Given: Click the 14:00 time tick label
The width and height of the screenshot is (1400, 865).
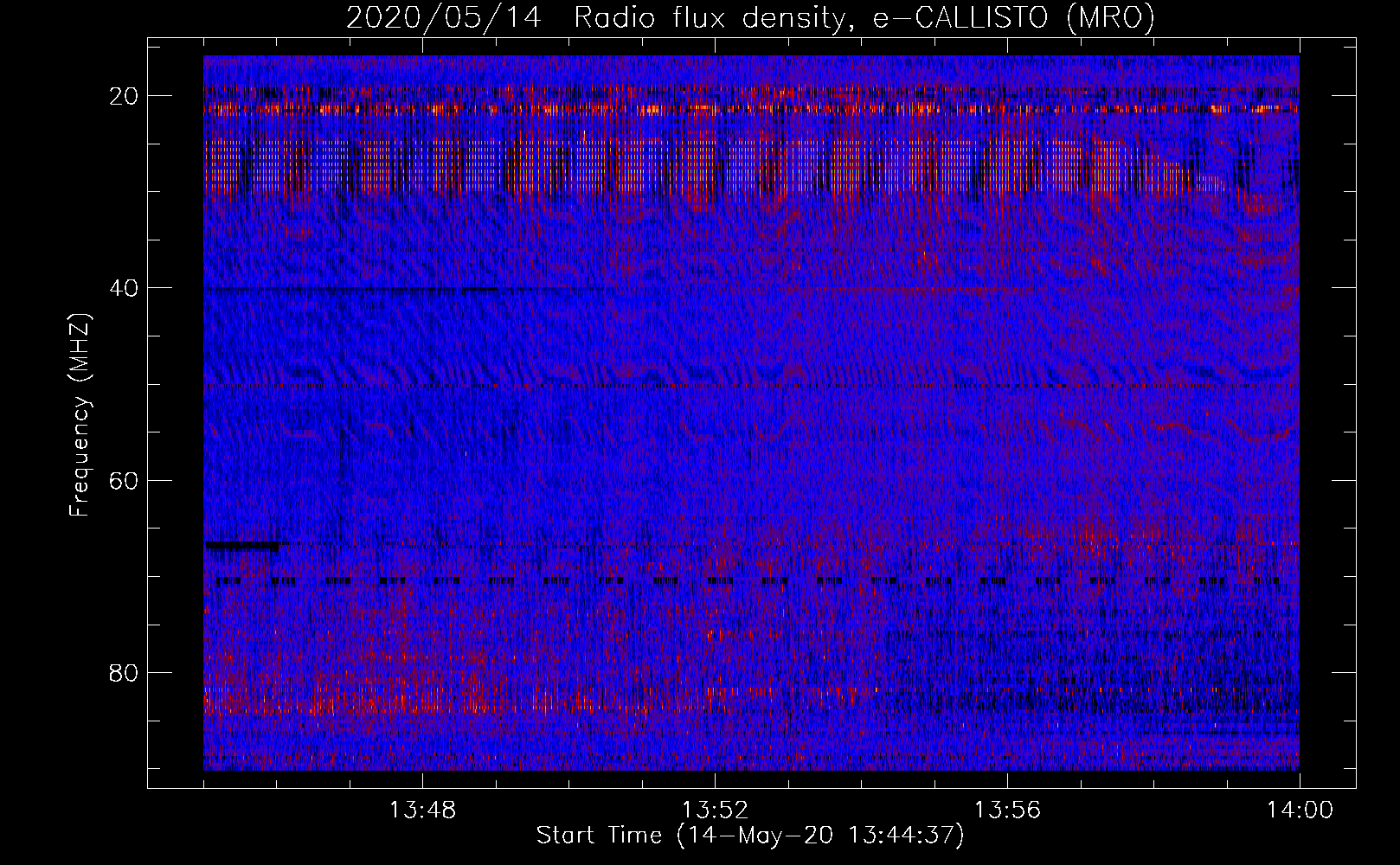Looking at the screenshot, I should pyautogui.click(x=1300, y=811).
